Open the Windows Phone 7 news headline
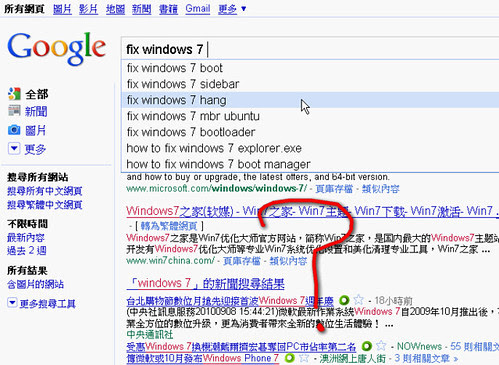This screenshot has width=499, height=365. (x=203, y=358)
